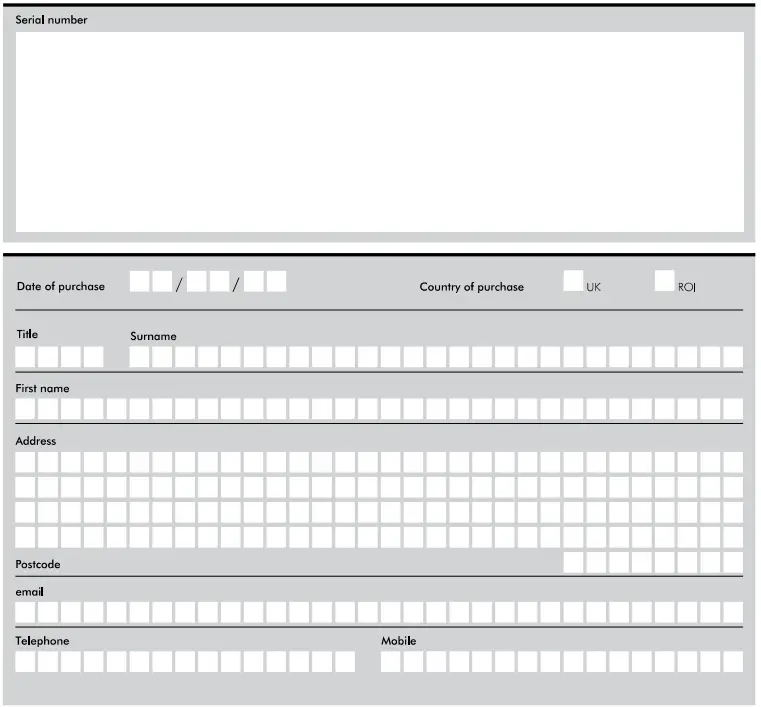Click the email label
Image resolution: width=761 pixels, height=707 pixels.
click(30, 592)
